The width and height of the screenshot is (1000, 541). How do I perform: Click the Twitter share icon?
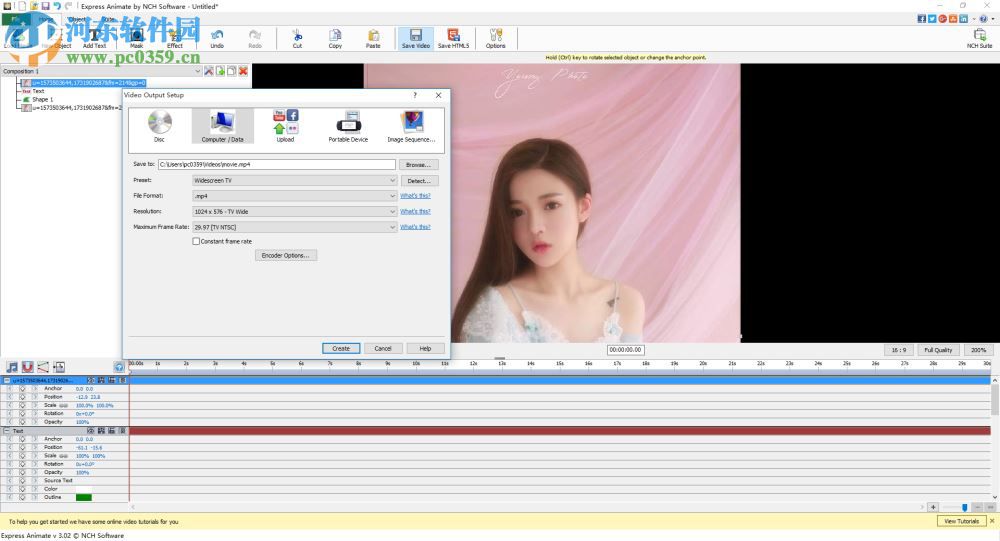coord(932,19)
